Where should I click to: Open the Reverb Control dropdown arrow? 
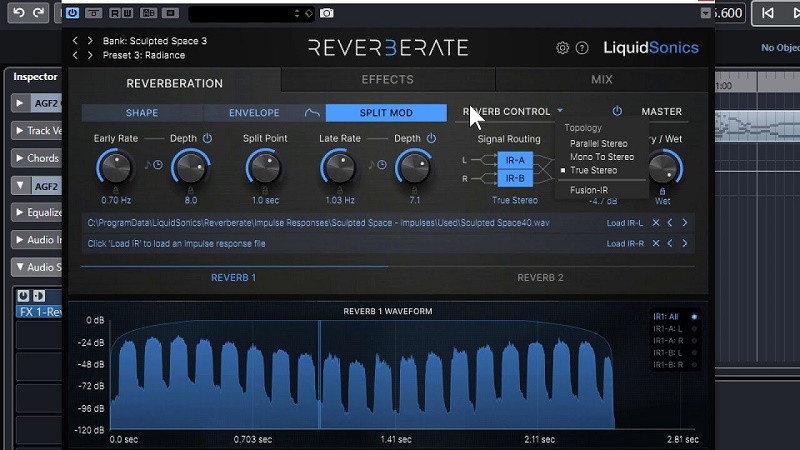[x=561, y=112]
